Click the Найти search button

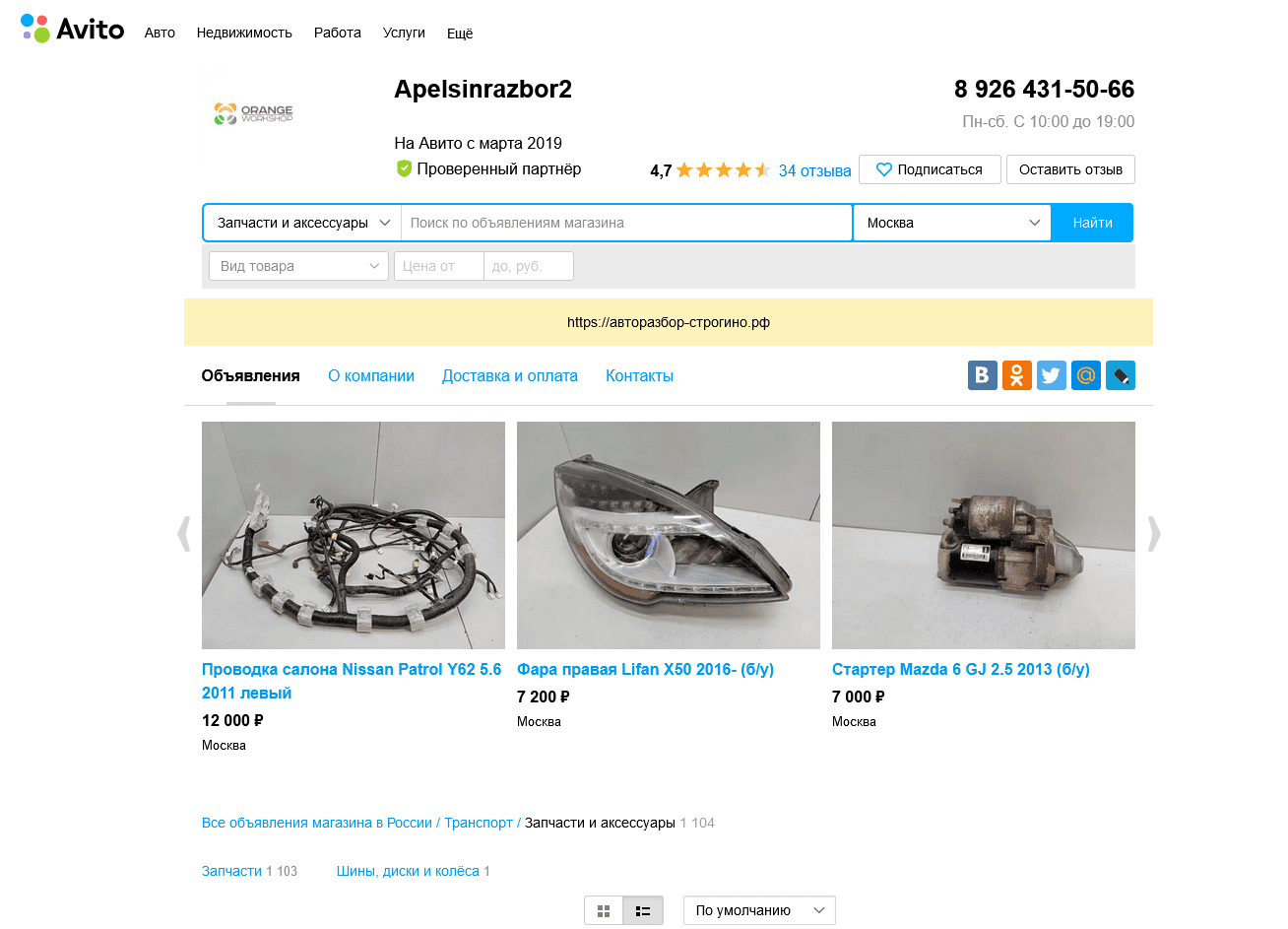(x=1092, y=223)
